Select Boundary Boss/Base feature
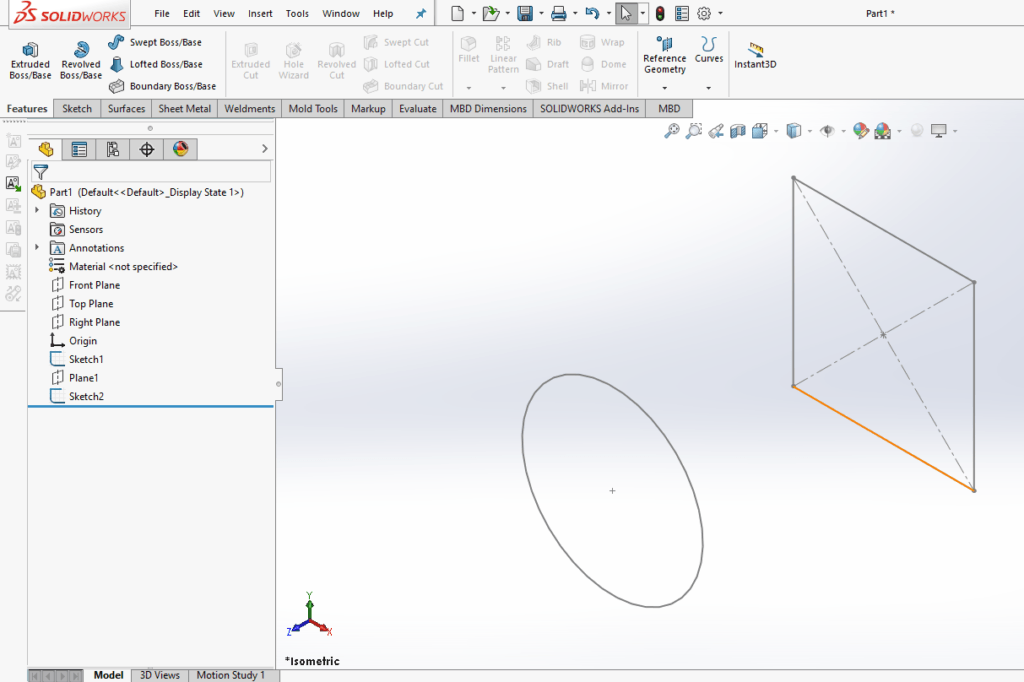 coord(163,86)
